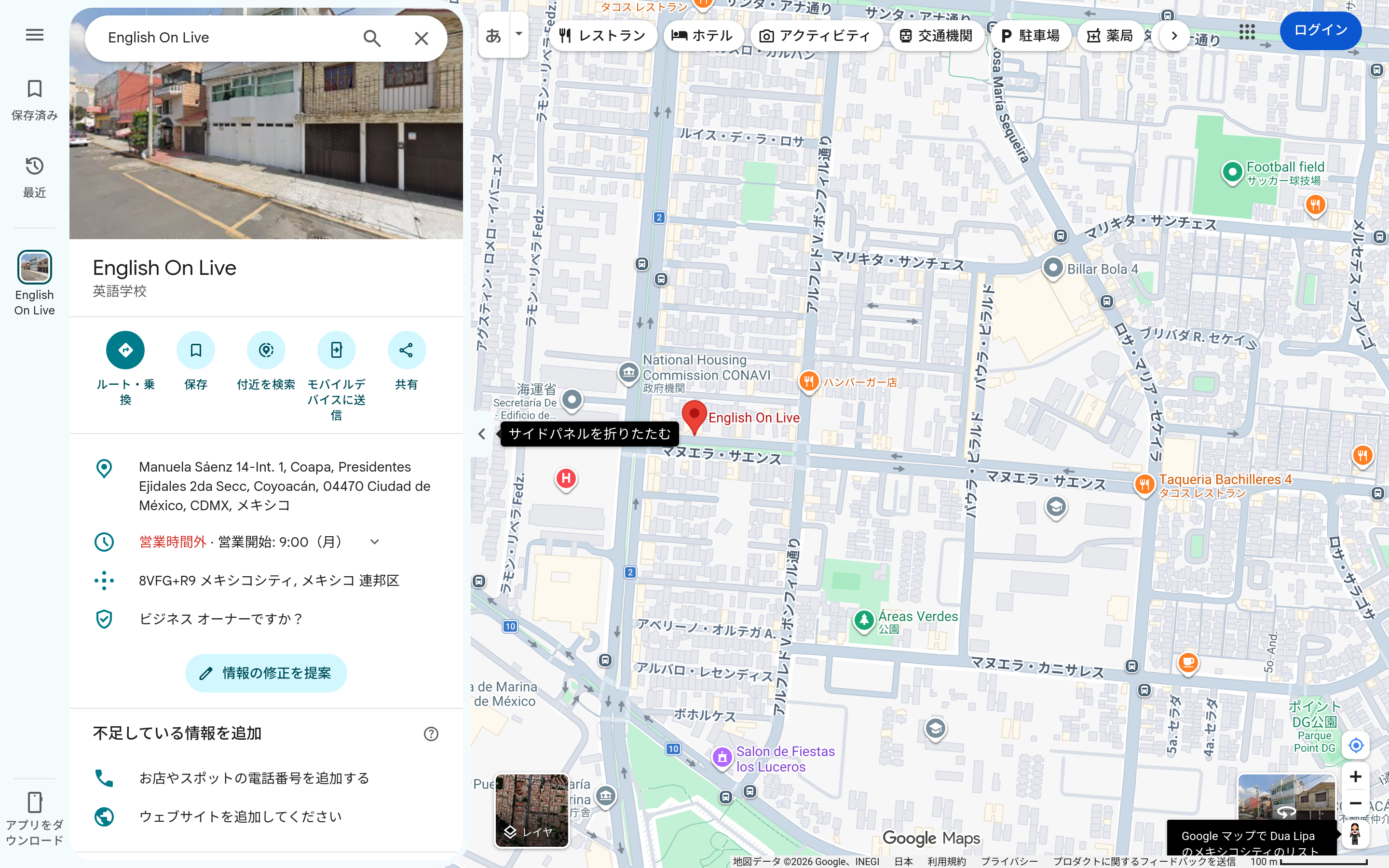Toggle the Japanese input あ button
Image resolution: width=1389 pixels, height=868 pixels.
pos(493,35)
